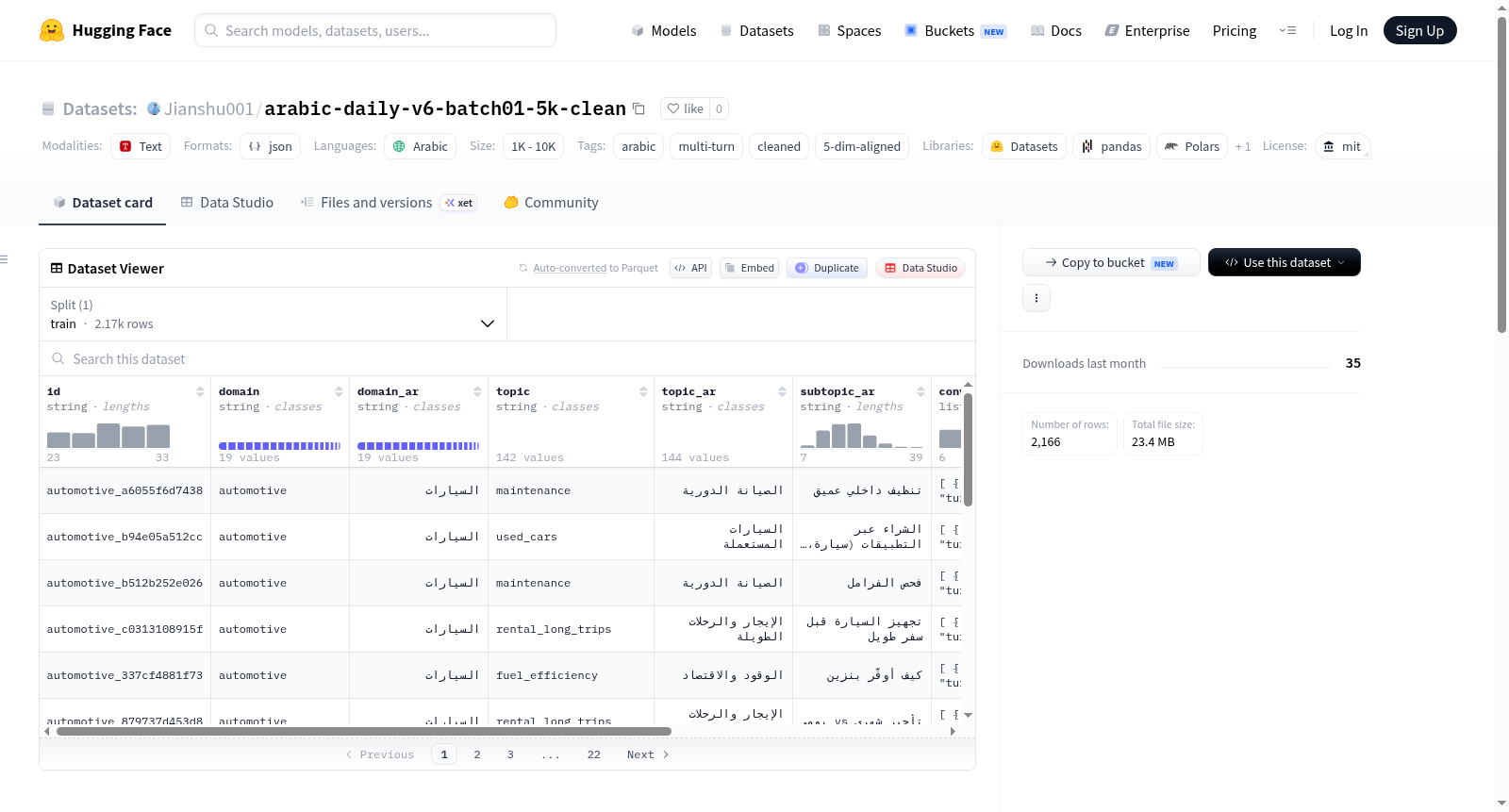Click the Log In link
The height and width of the screenshot is (812, 1509).
click(x=1349, y=30)
